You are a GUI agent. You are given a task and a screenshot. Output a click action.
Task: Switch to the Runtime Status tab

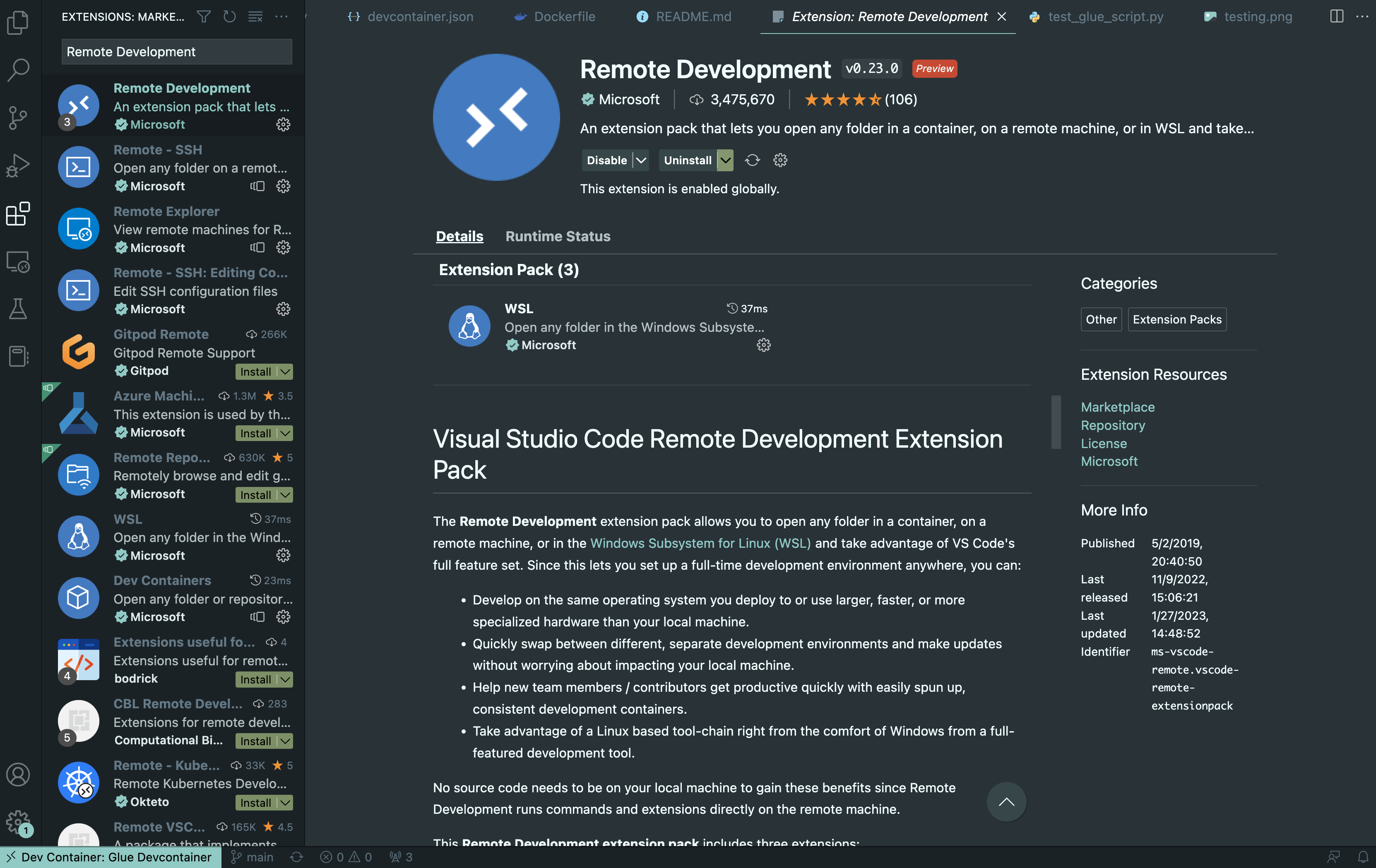coord(557,236)
